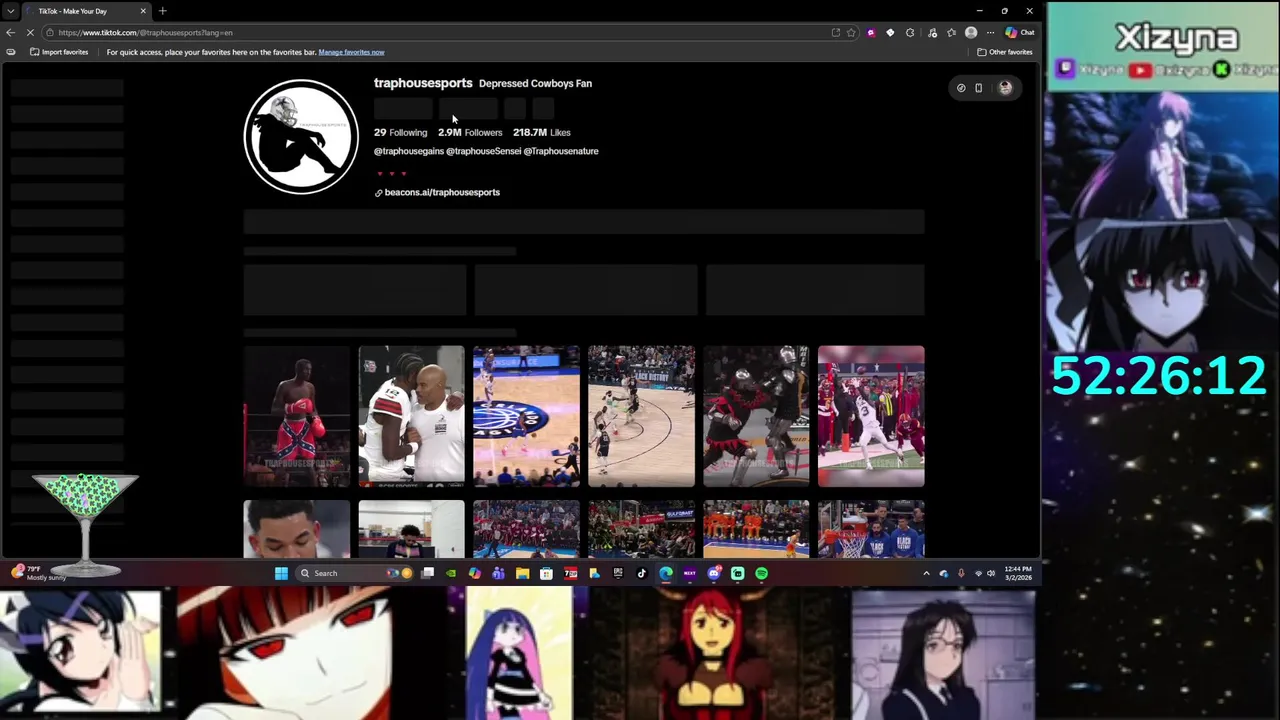
Task: Open the browser extensions puzzle icon
Action: 910,32
